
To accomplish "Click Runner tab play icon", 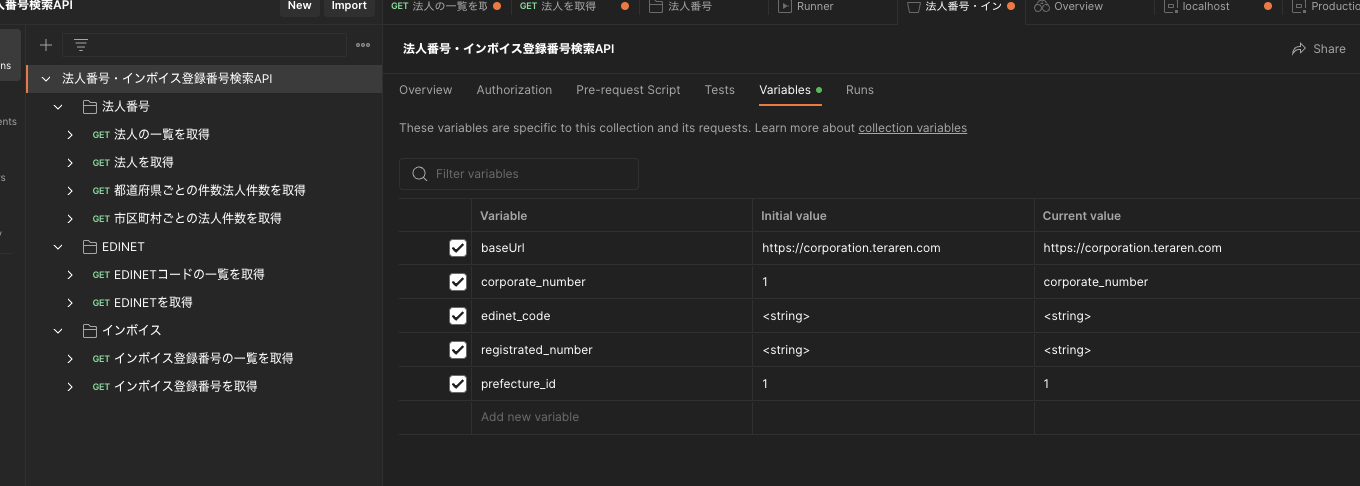I will 785,6.
